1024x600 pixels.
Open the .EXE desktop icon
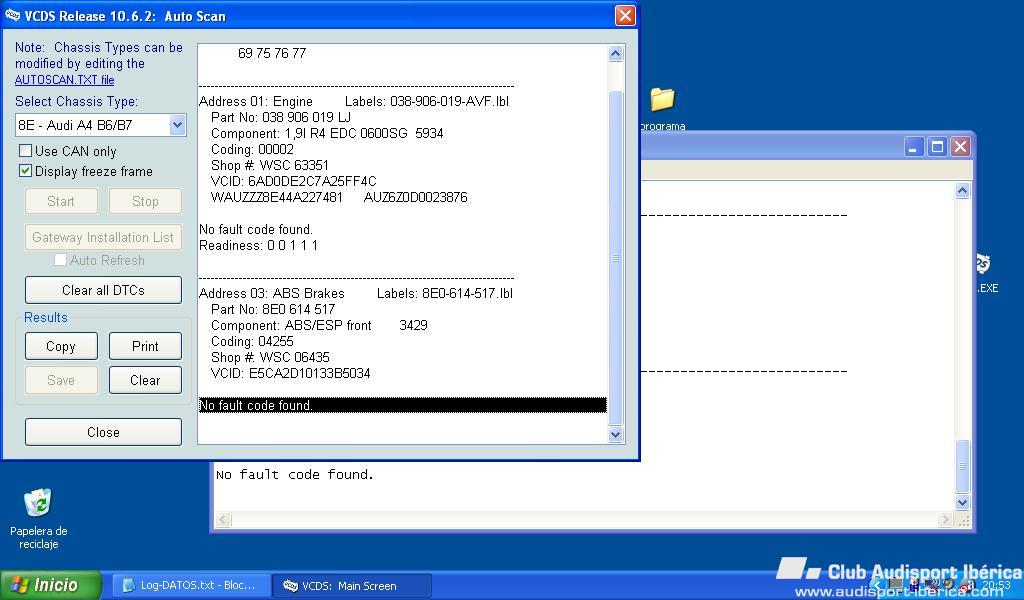(985, 274)
